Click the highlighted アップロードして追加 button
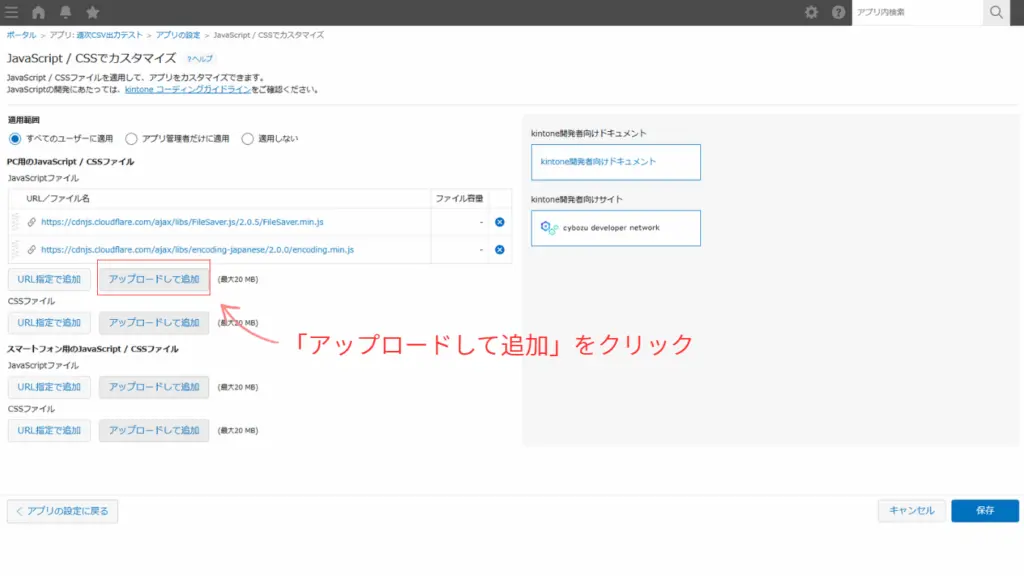This screenshot has width=1024, height=576. pos(153,279)
